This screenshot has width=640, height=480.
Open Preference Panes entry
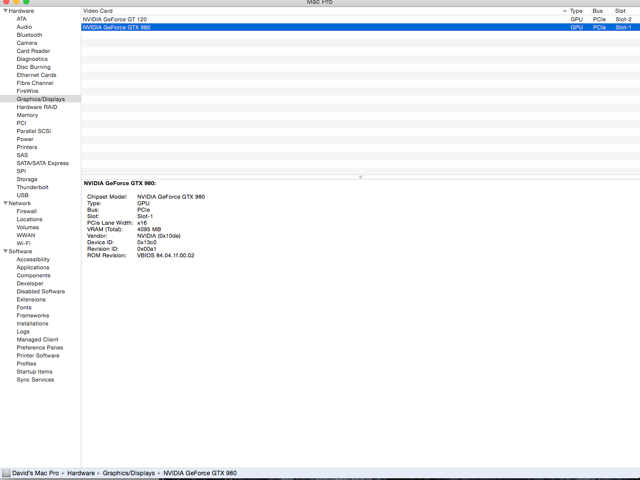point(40,347)
